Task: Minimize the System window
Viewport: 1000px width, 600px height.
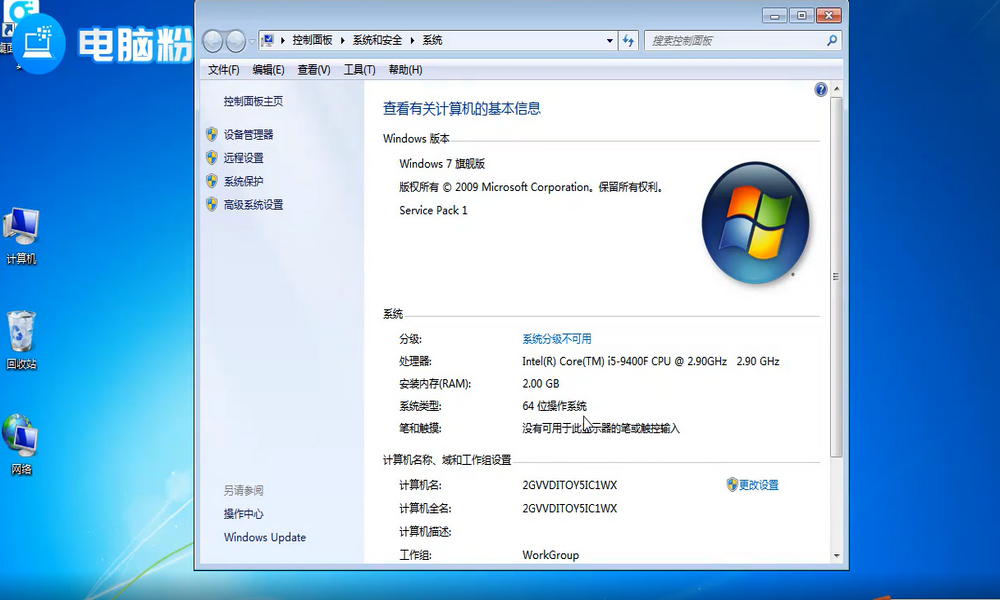Action: click(x=774, y=15)
